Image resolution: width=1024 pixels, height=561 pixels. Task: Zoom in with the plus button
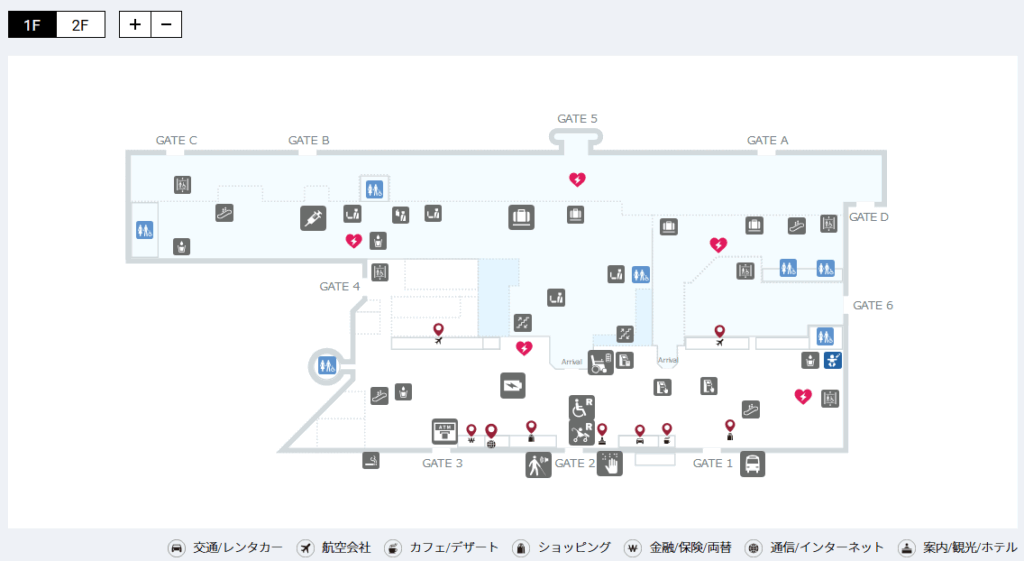point(135,25)
